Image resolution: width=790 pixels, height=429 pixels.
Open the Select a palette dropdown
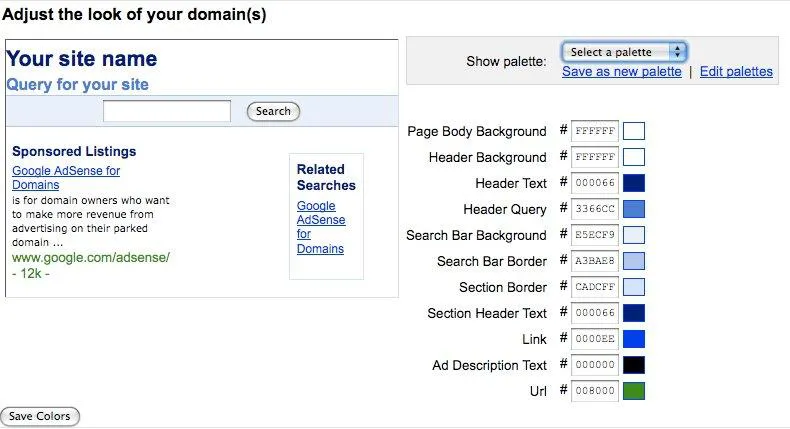624,52
